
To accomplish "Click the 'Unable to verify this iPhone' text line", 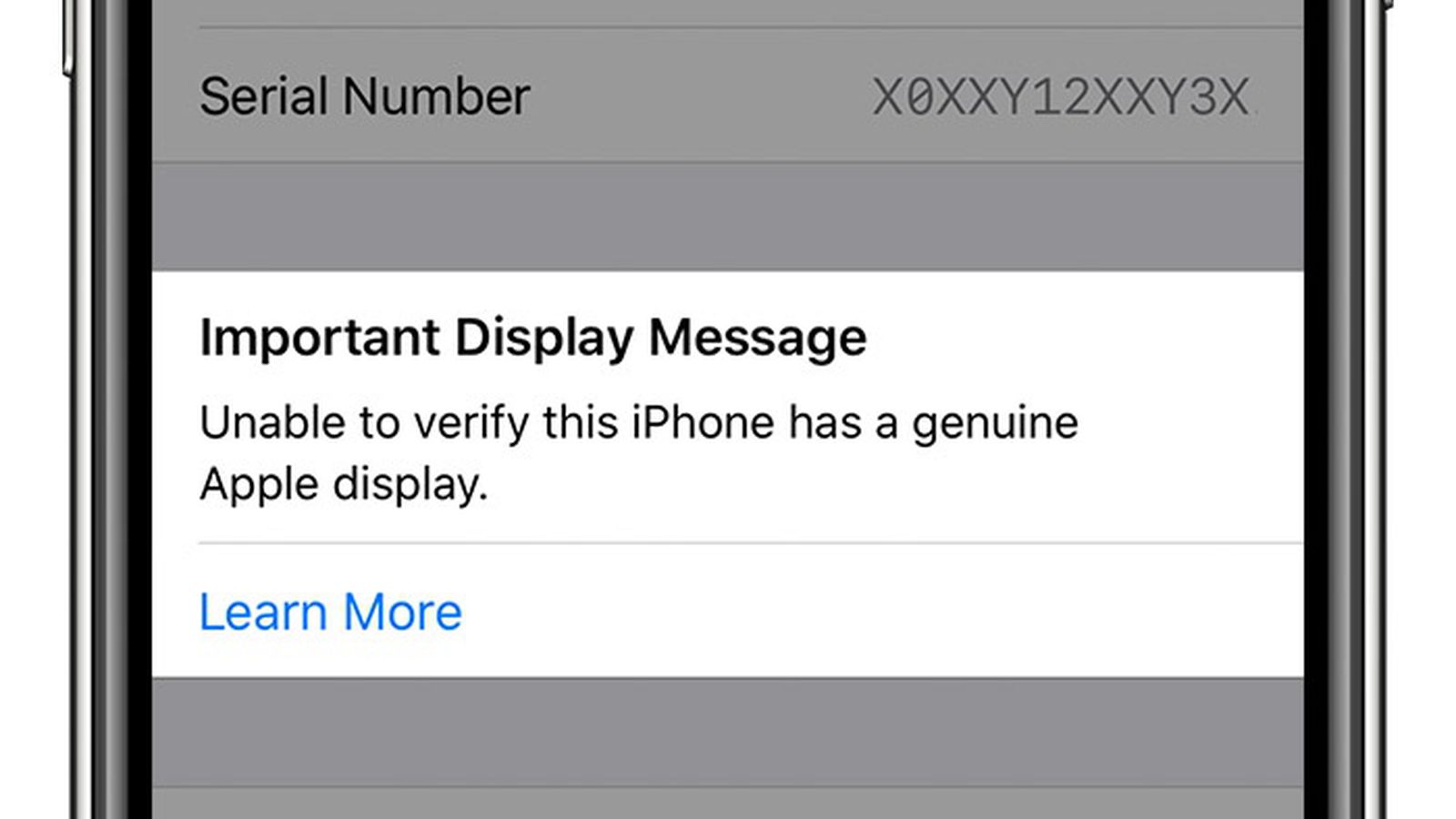I will [639, 423].
